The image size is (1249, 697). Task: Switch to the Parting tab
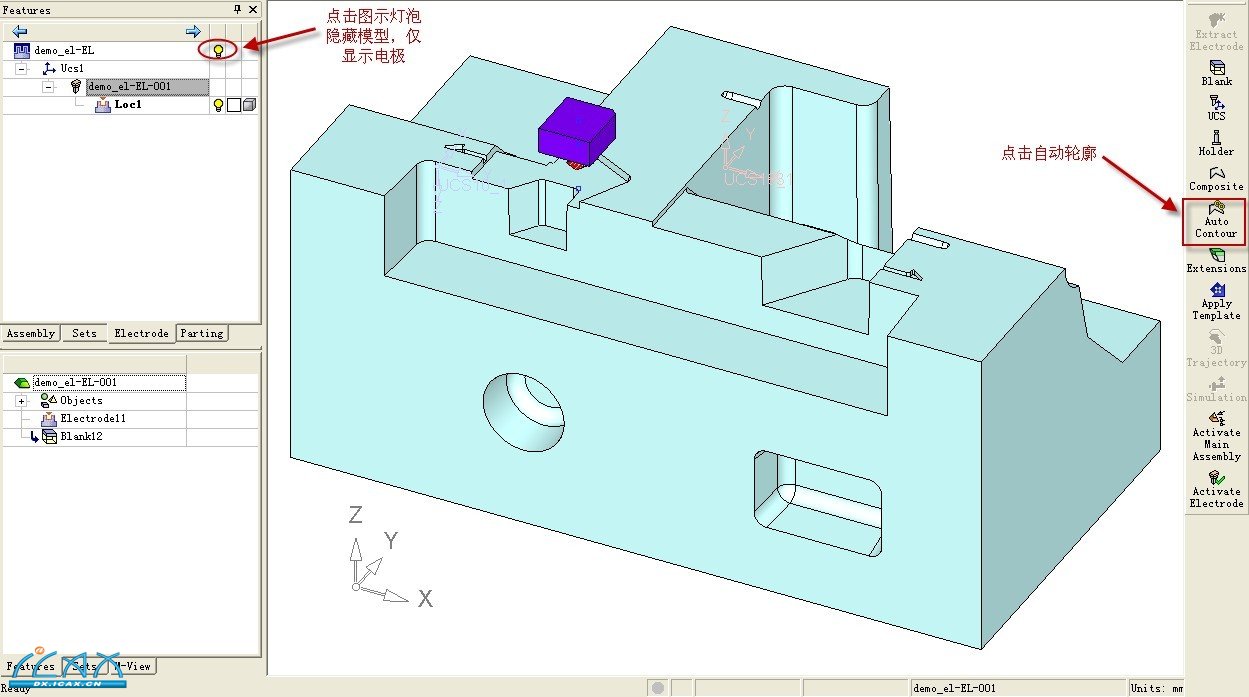pyautogui.click(x=202, y=333)
